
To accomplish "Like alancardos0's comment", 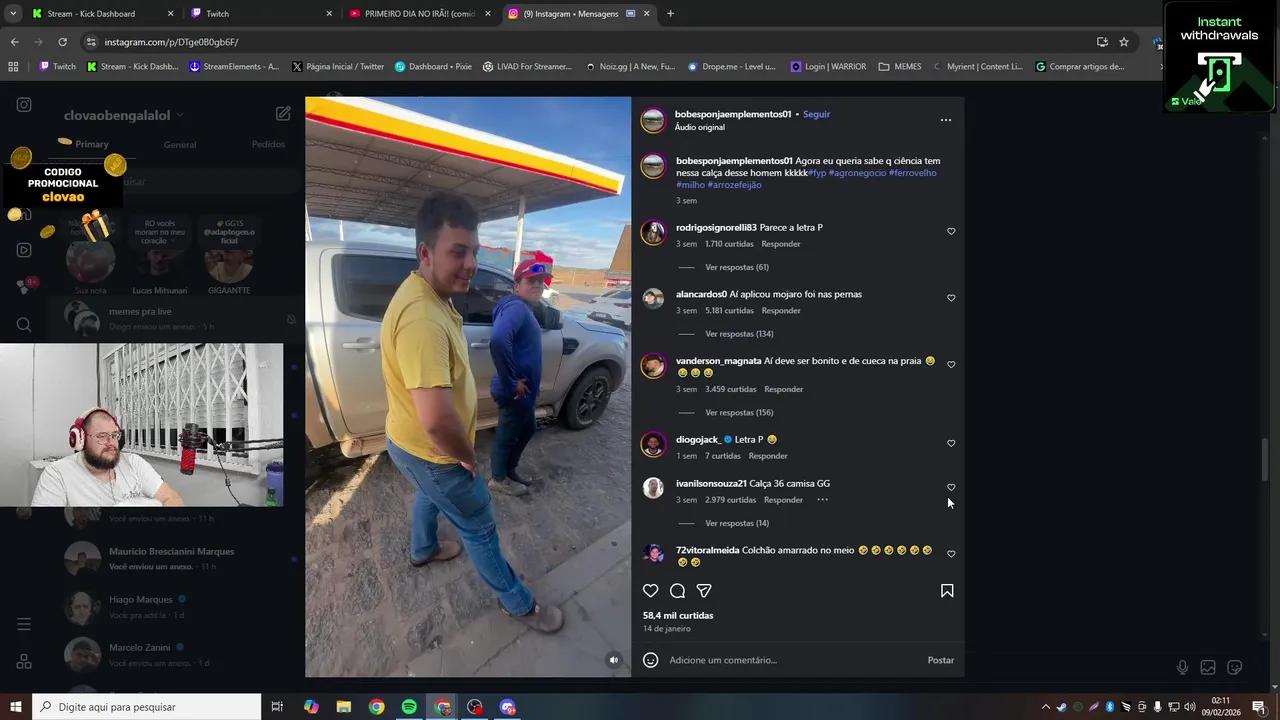I will click(951, 298).
